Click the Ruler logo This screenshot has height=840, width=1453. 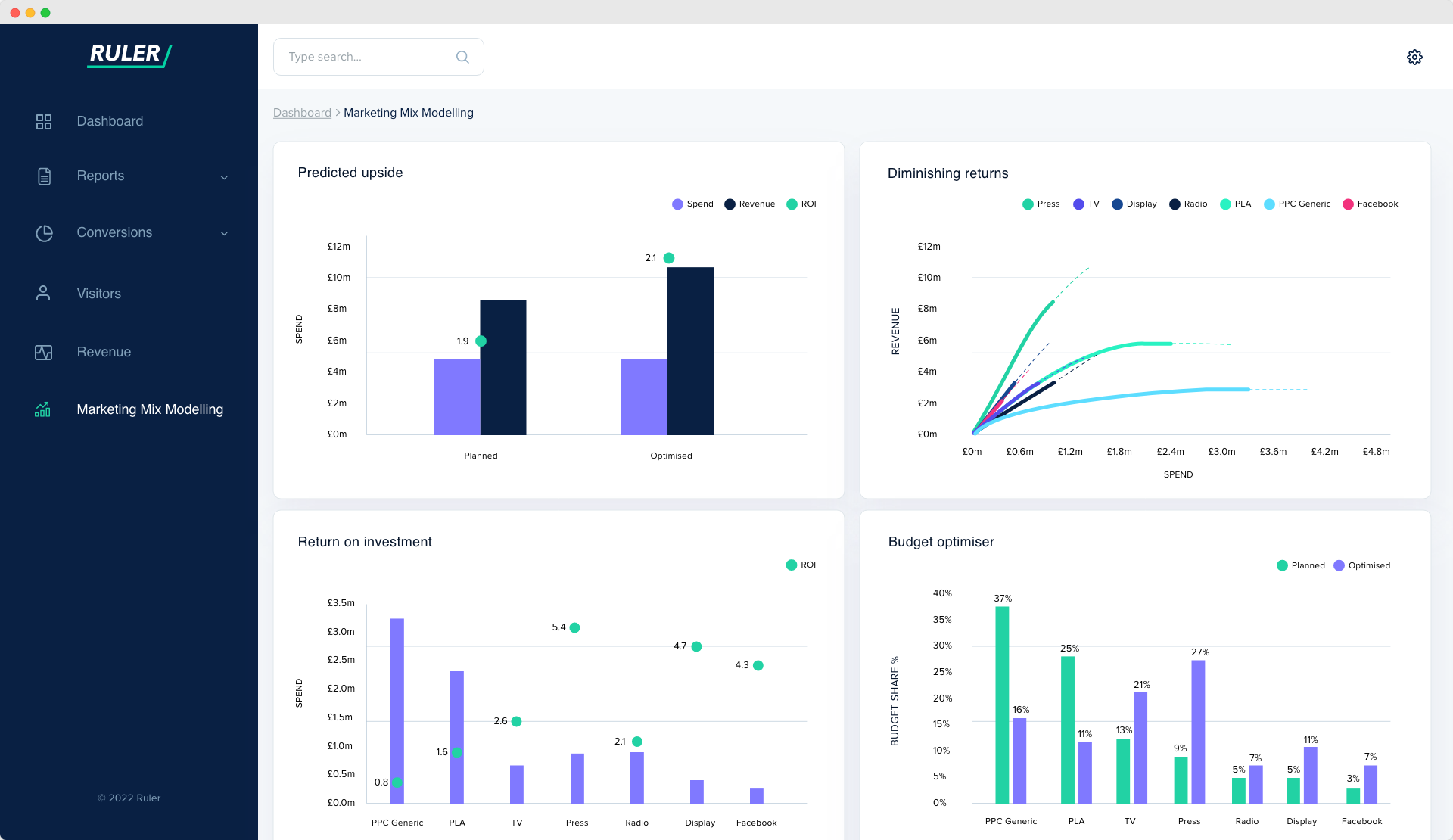pyautogui.click(x=129, y=54)
